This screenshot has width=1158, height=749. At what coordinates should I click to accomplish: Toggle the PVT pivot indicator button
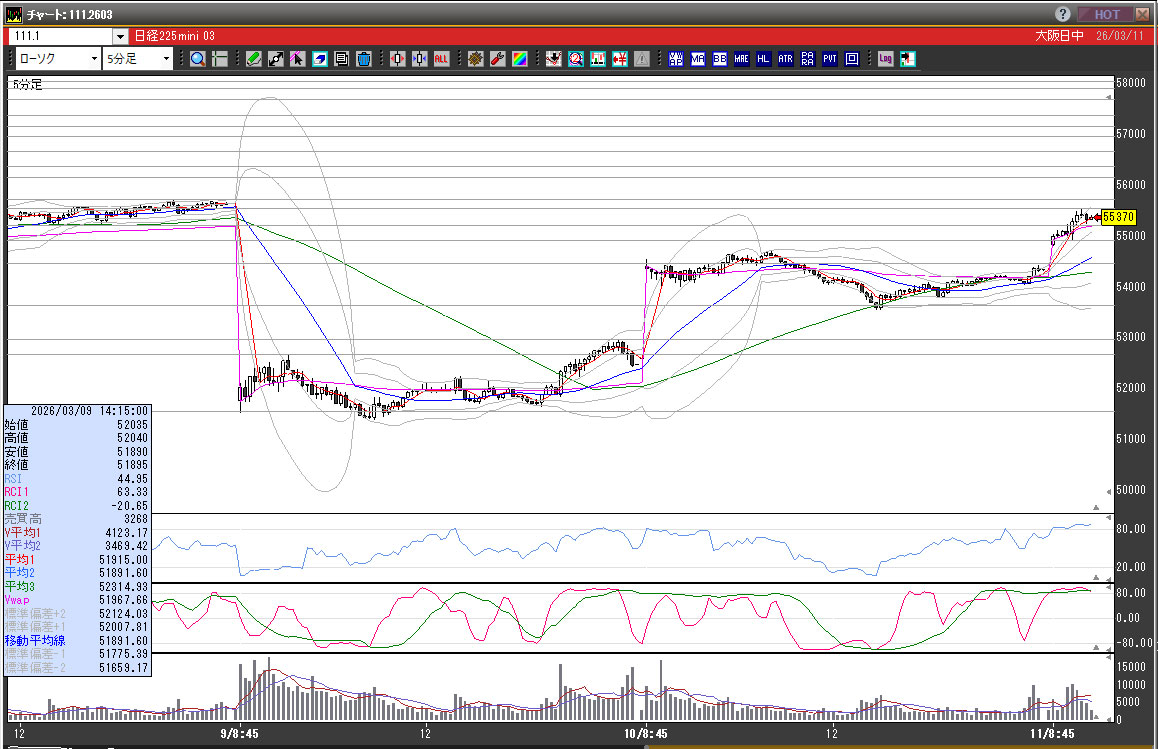coord(829,59)
